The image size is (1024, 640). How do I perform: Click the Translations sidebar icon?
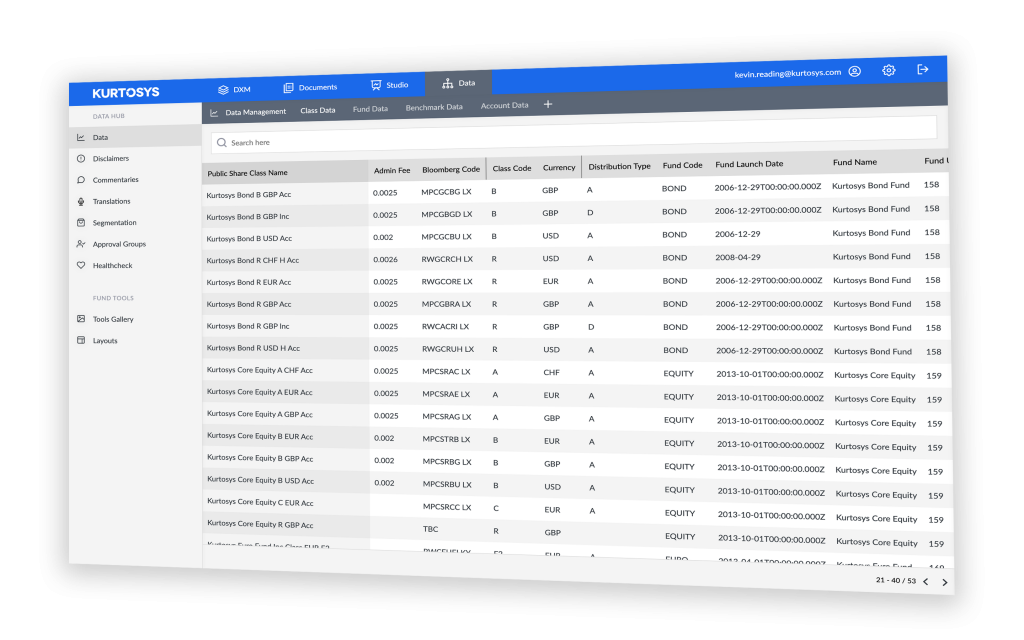coord(81,201)
